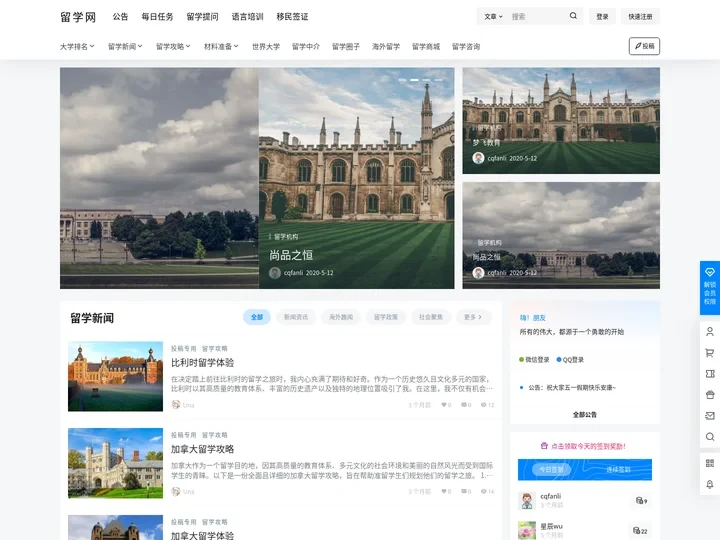Open the 公告 top menu item
The image size is (720, 540).
tap(120, 17)
